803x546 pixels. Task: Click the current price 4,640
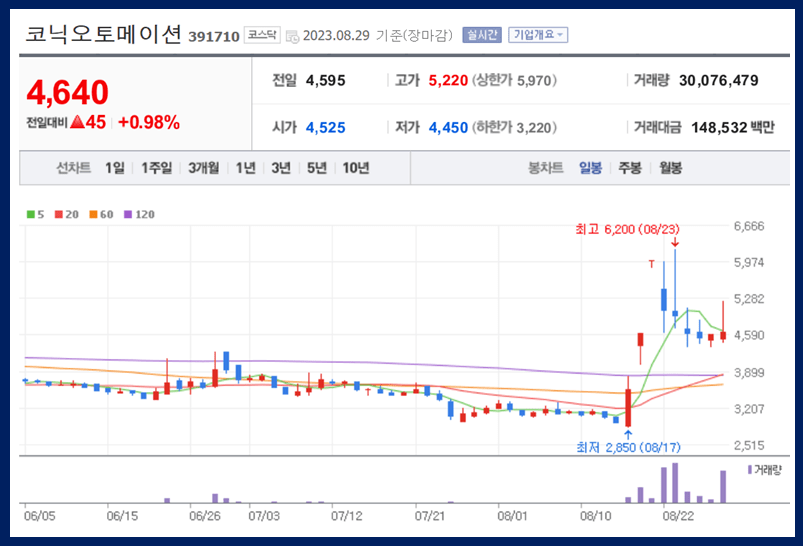[68, 93]
